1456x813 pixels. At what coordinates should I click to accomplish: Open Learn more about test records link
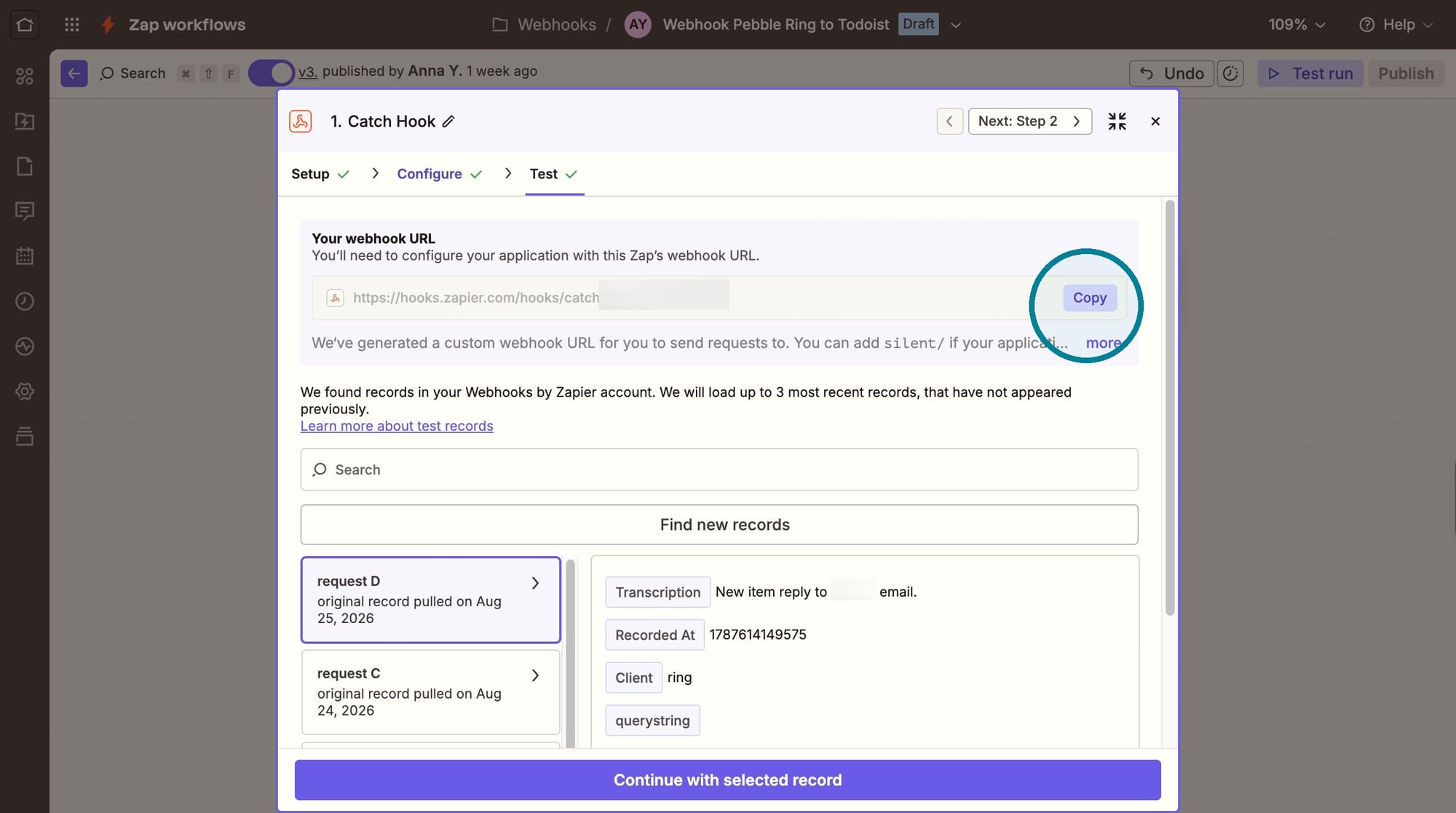[x=397, y=426]
